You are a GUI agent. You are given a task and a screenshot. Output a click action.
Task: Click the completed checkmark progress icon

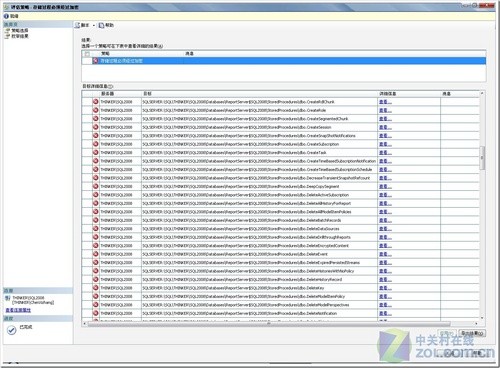12,330
